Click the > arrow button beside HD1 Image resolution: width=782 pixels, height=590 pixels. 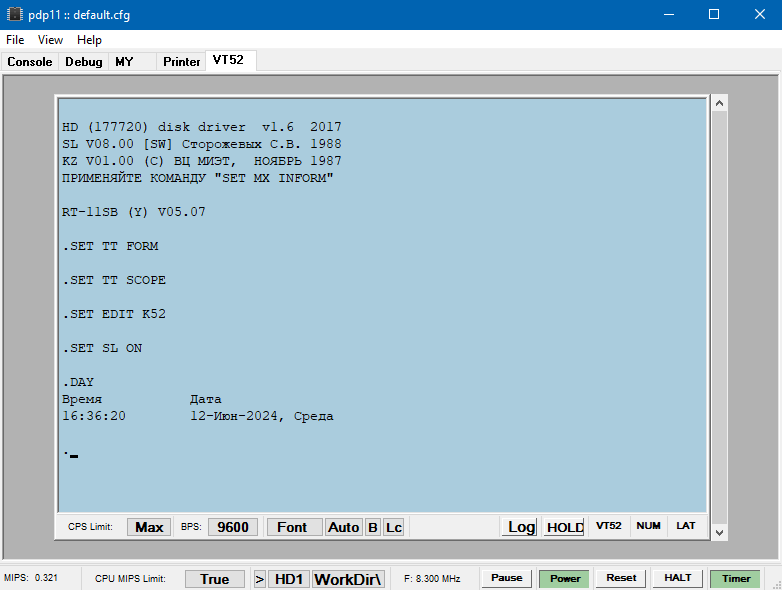259,579
